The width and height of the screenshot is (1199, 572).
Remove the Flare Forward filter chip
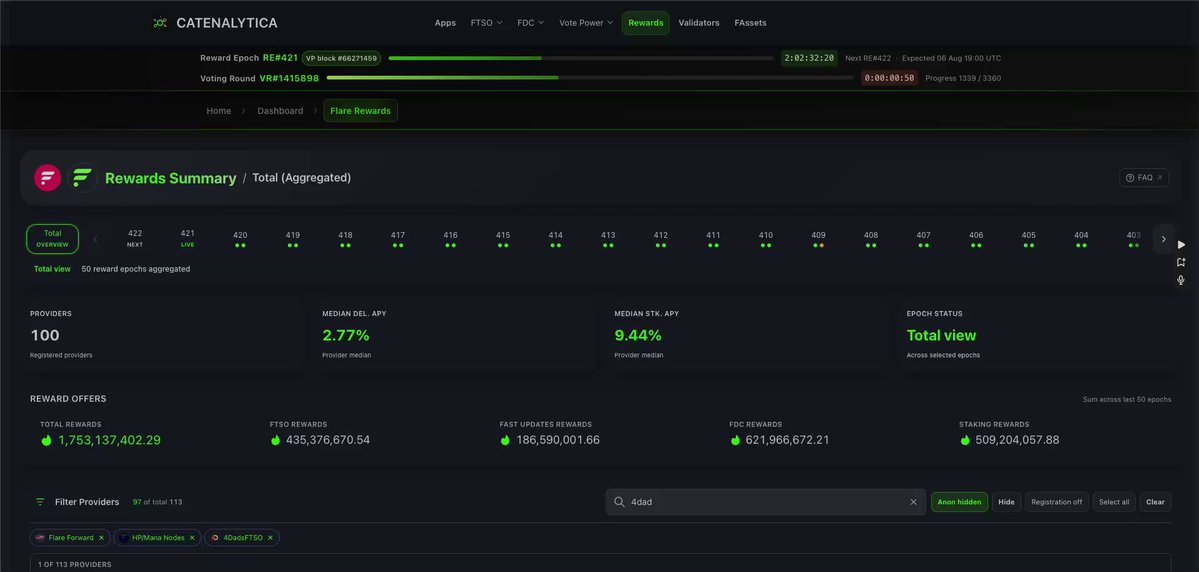coord(101,538)
